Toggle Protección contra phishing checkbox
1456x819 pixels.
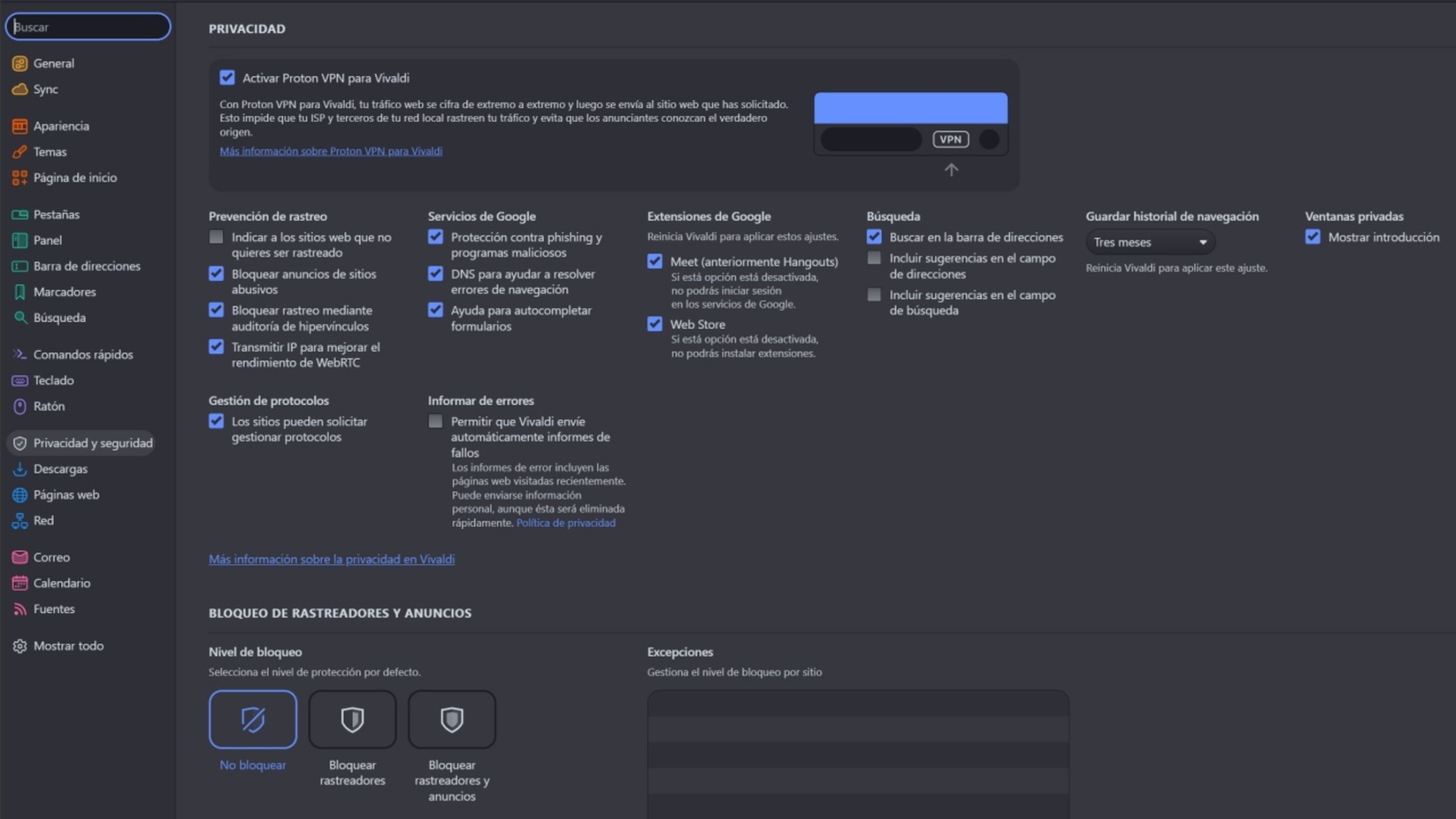pyautogui.click(x=435, y=236)
